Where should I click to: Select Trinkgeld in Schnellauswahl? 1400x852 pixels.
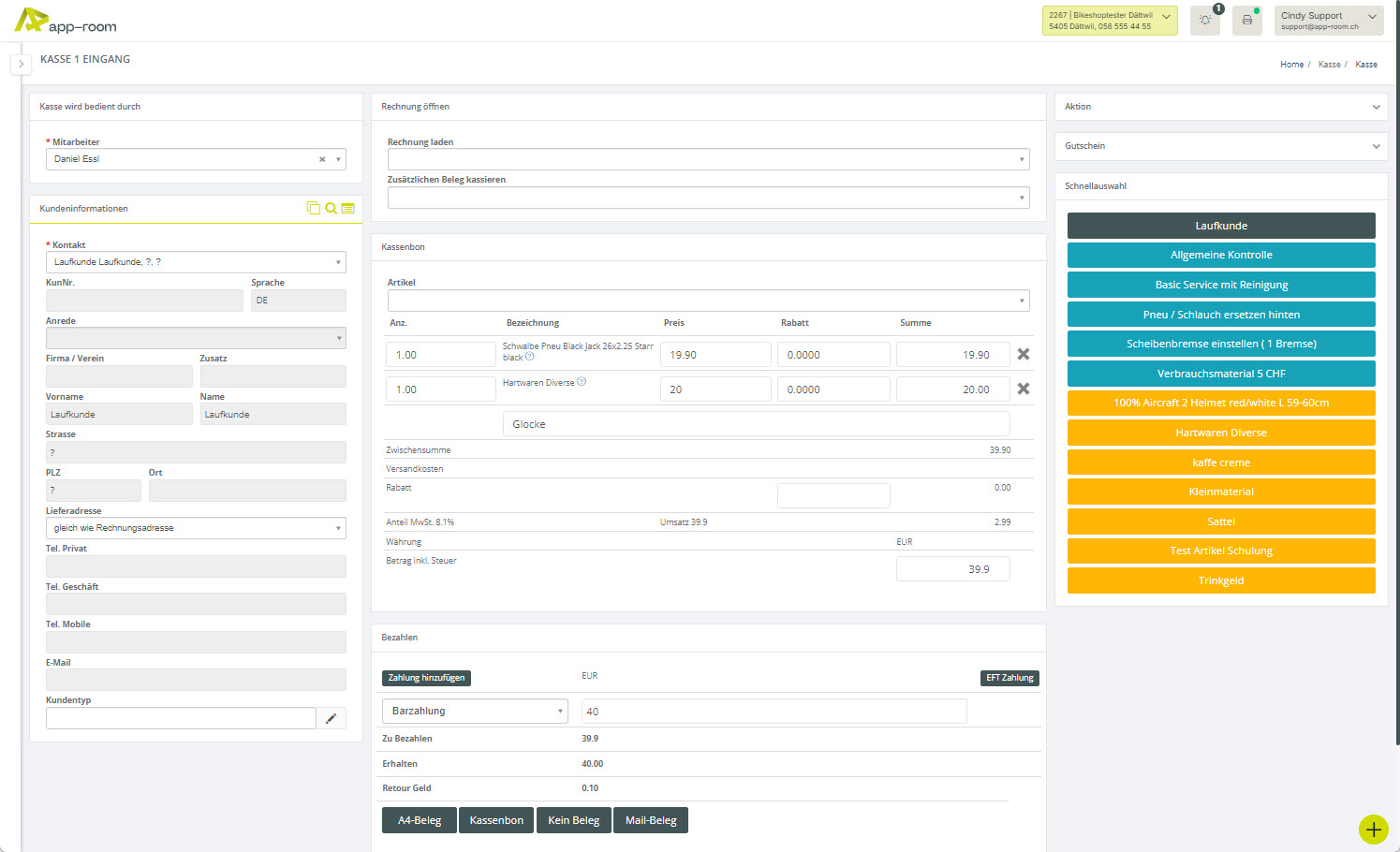[x=1220, y=580]
